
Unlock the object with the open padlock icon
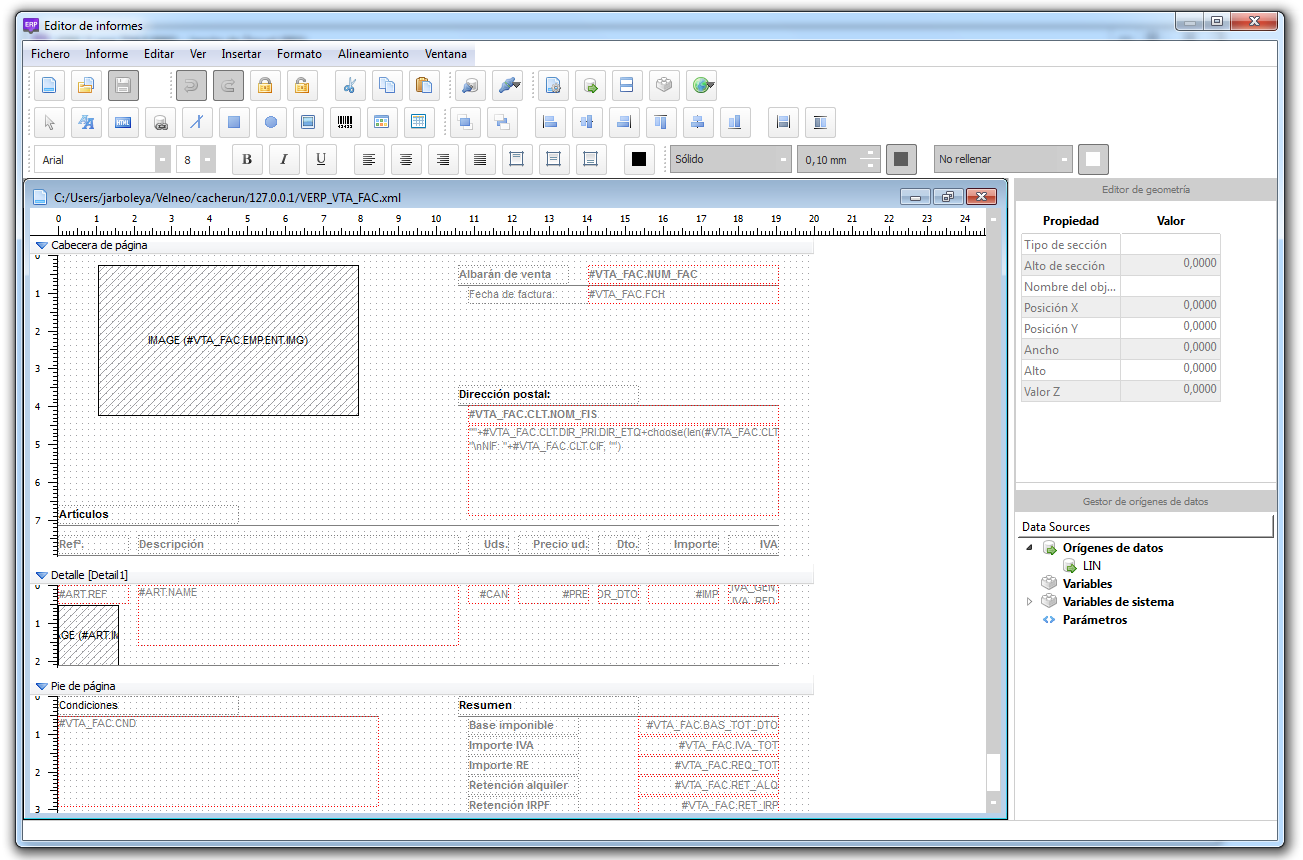click(301, 85)
